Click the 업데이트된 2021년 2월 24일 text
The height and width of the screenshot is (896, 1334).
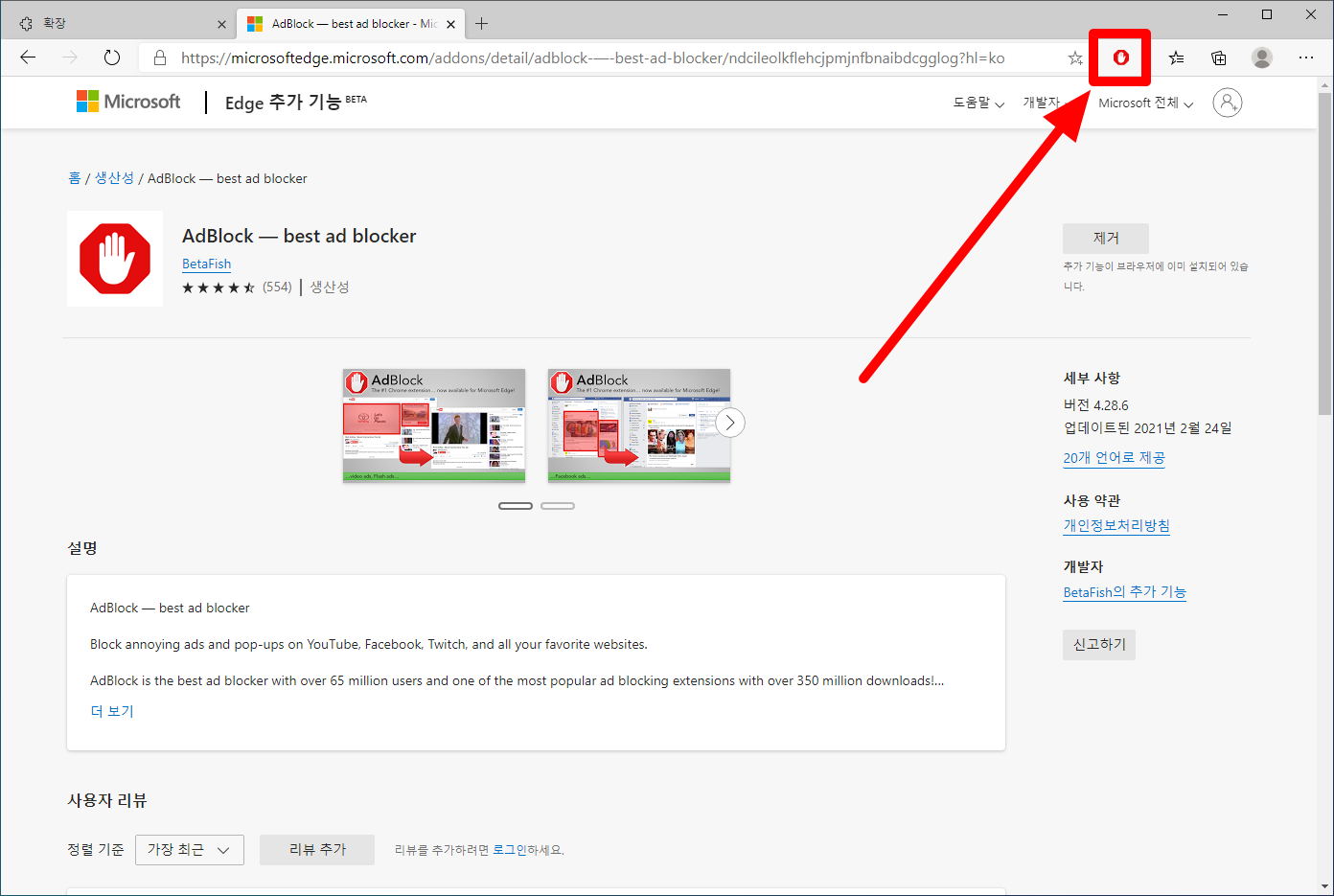pyautogui.click(x=1147, y=428)
